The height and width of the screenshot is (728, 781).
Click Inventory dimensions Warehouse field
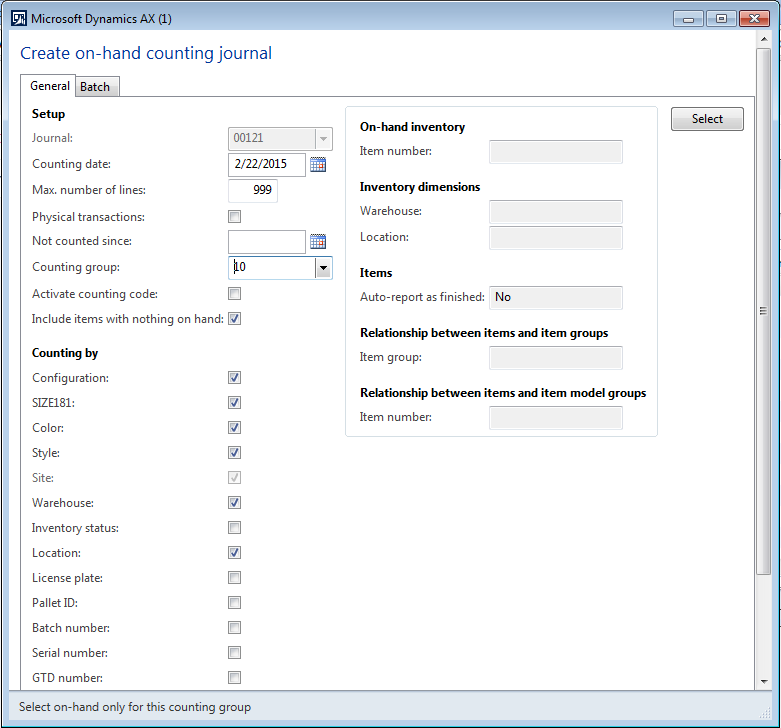pos(556,212)
